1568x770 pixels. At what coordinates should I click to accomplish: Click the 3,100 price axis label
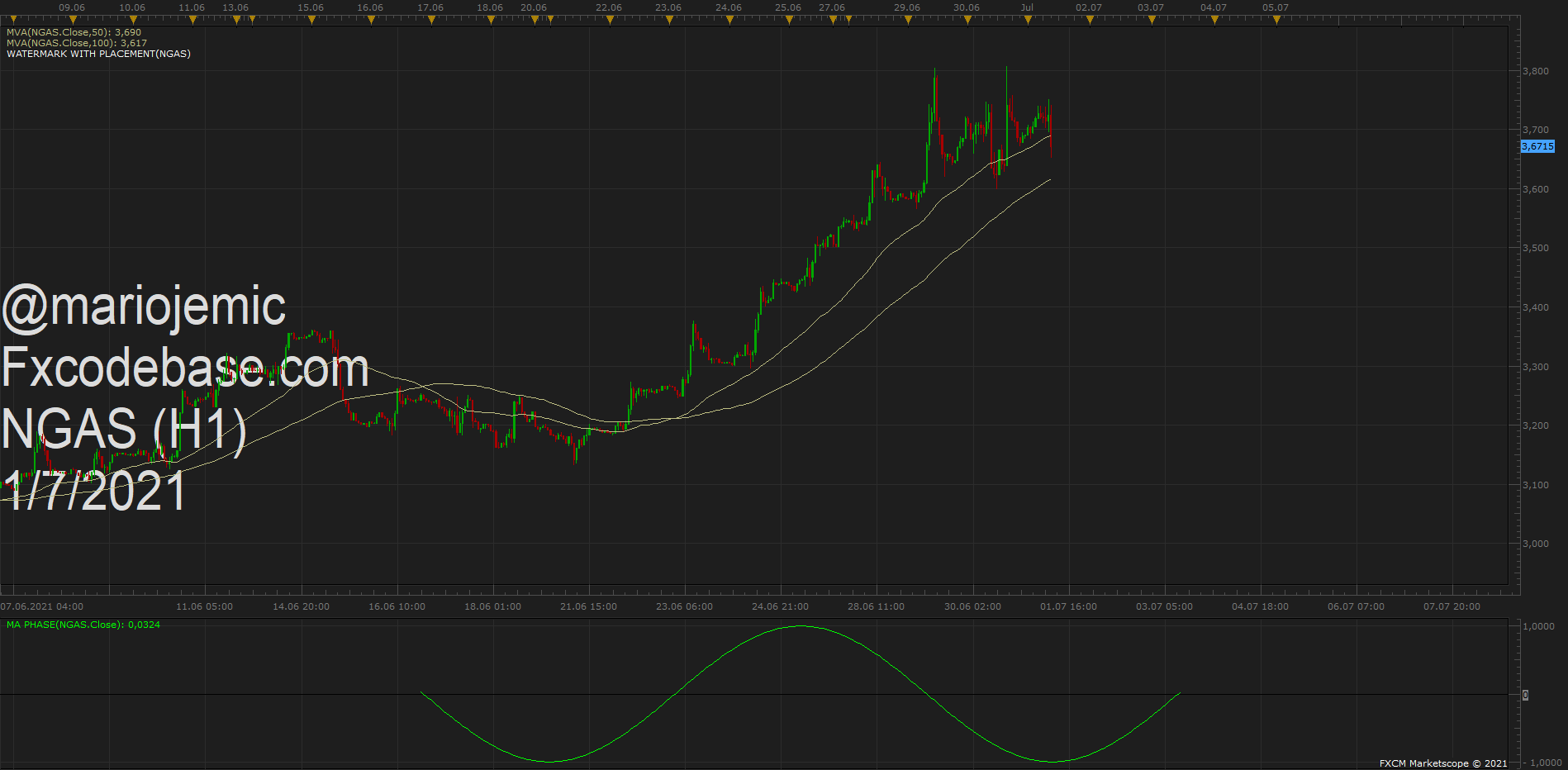[1536, 485]
